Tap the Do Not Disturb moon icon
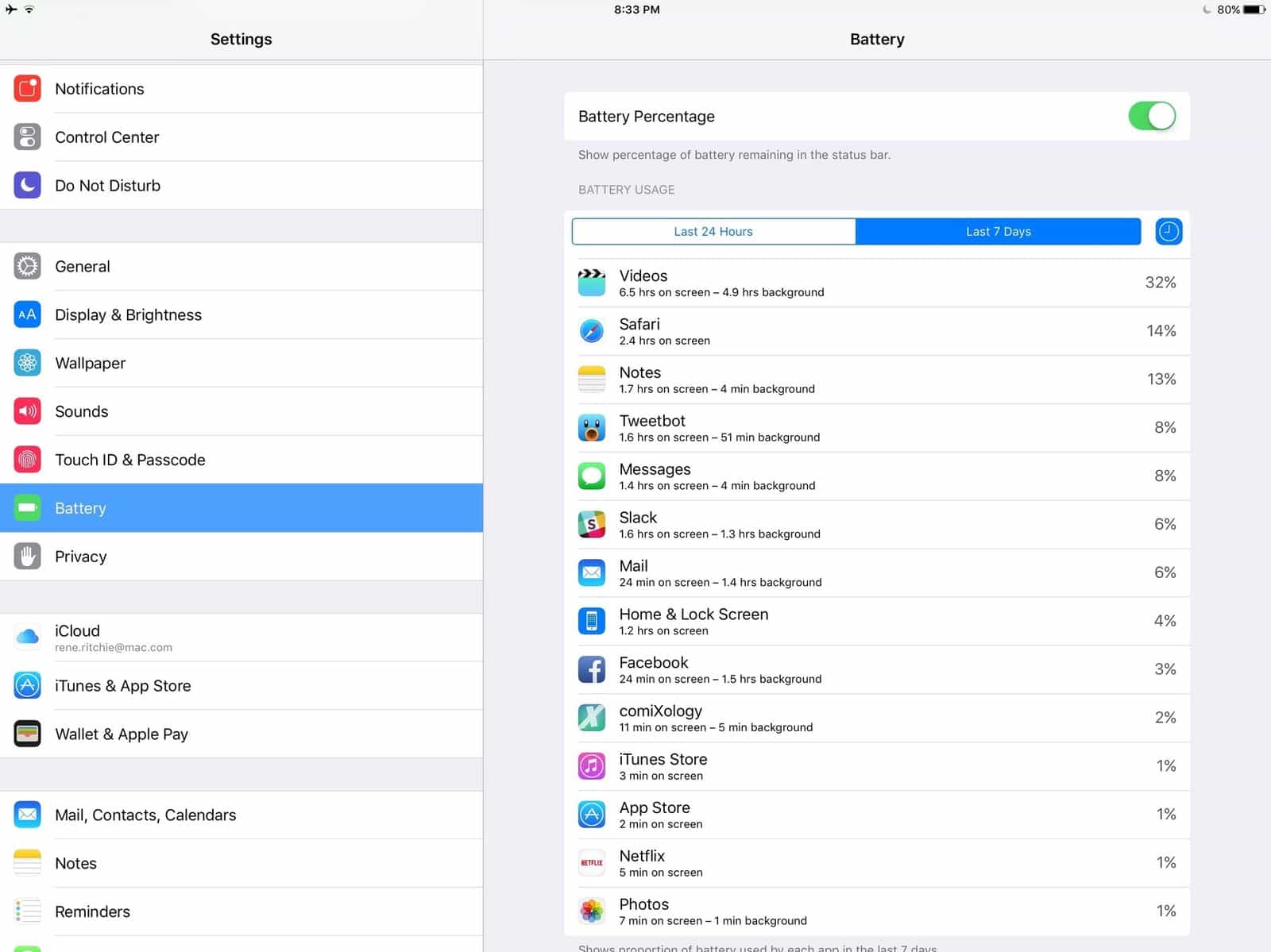 [x=28, y=185]
